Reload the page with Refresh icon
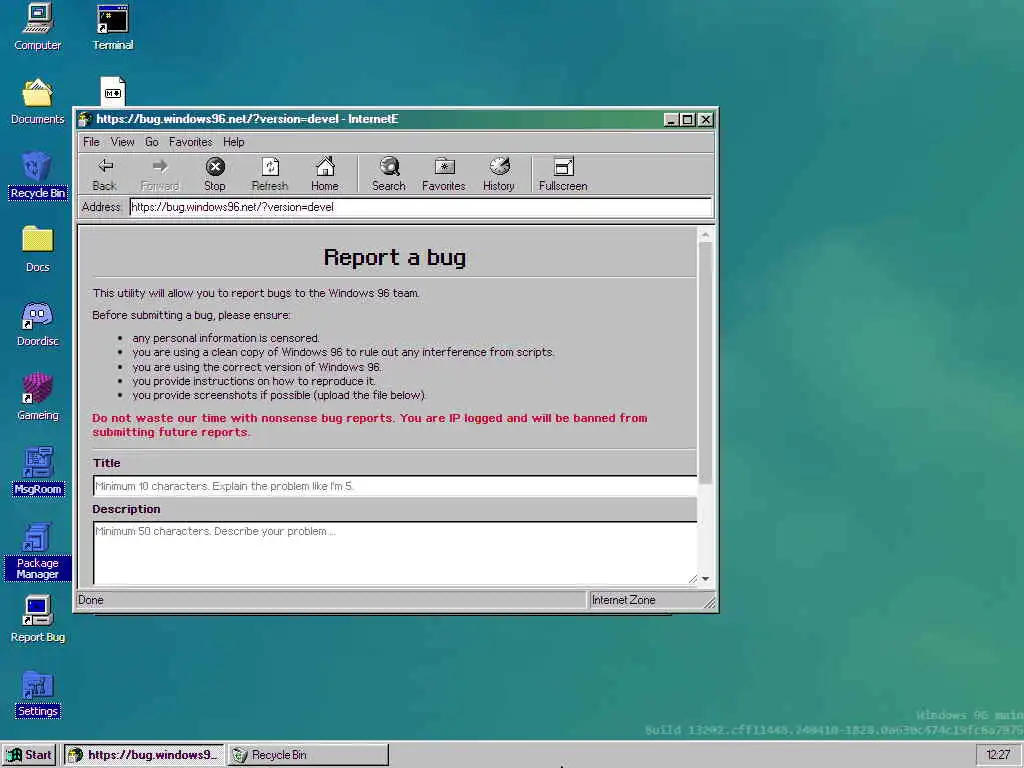Image resolution: width=1024 pixels, height=768 pixels. click(270, 174)
